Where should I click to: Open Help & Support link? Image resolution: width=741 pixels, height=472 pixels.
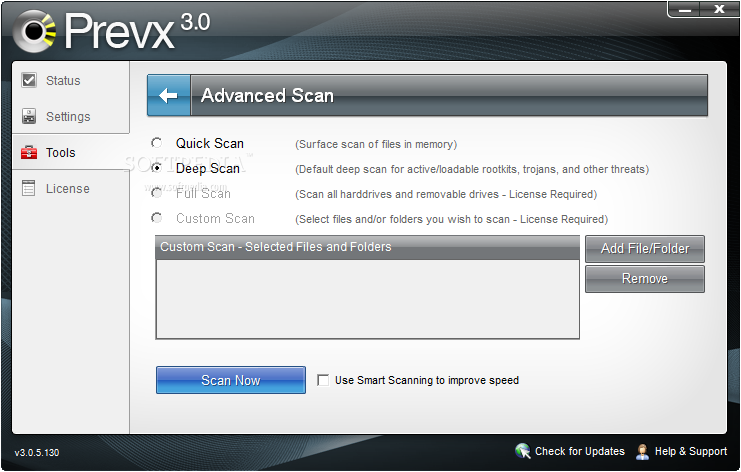[x=690, y=451]
